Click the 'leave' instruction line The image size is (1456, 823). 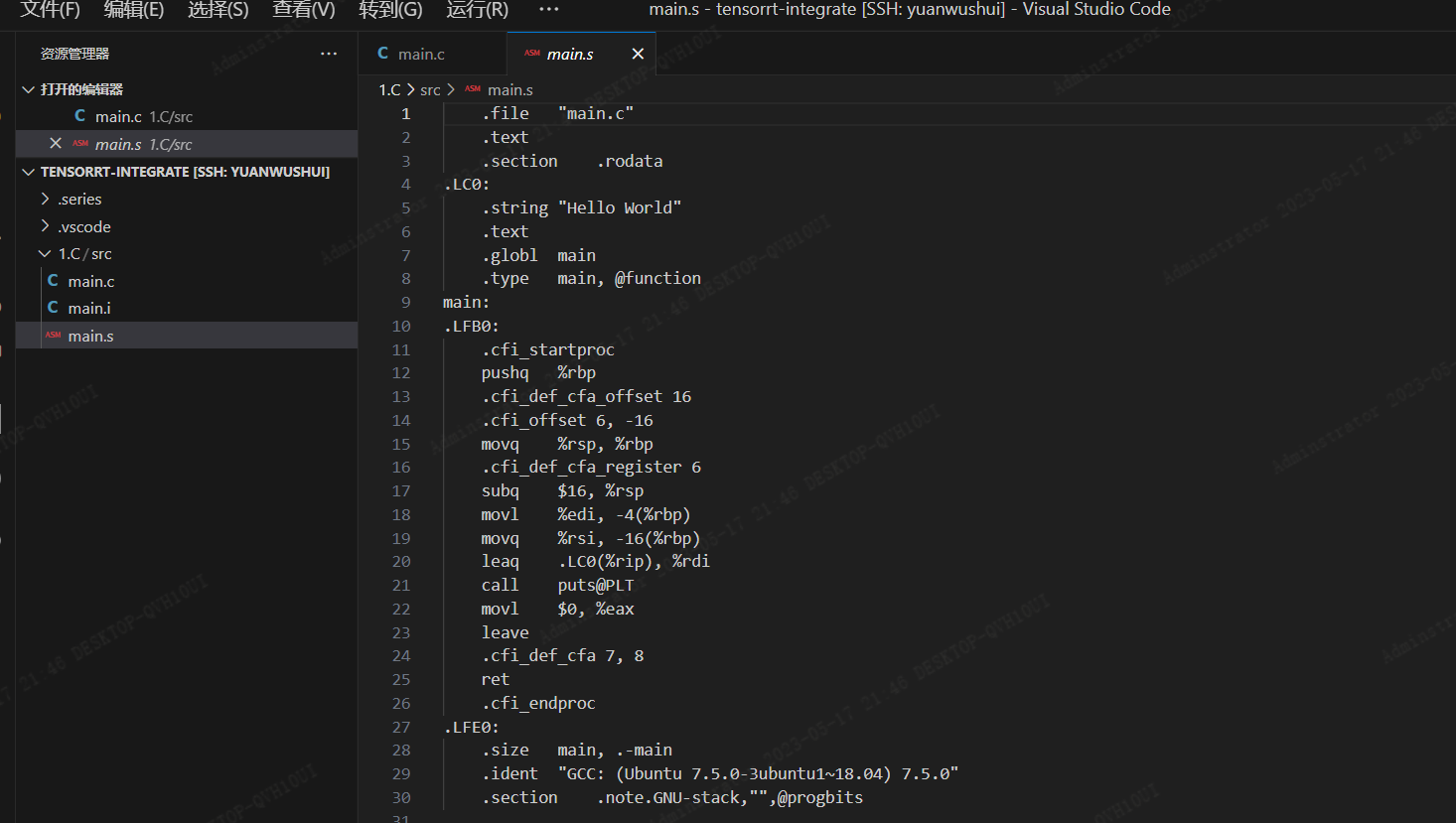(x=505, y=632)
